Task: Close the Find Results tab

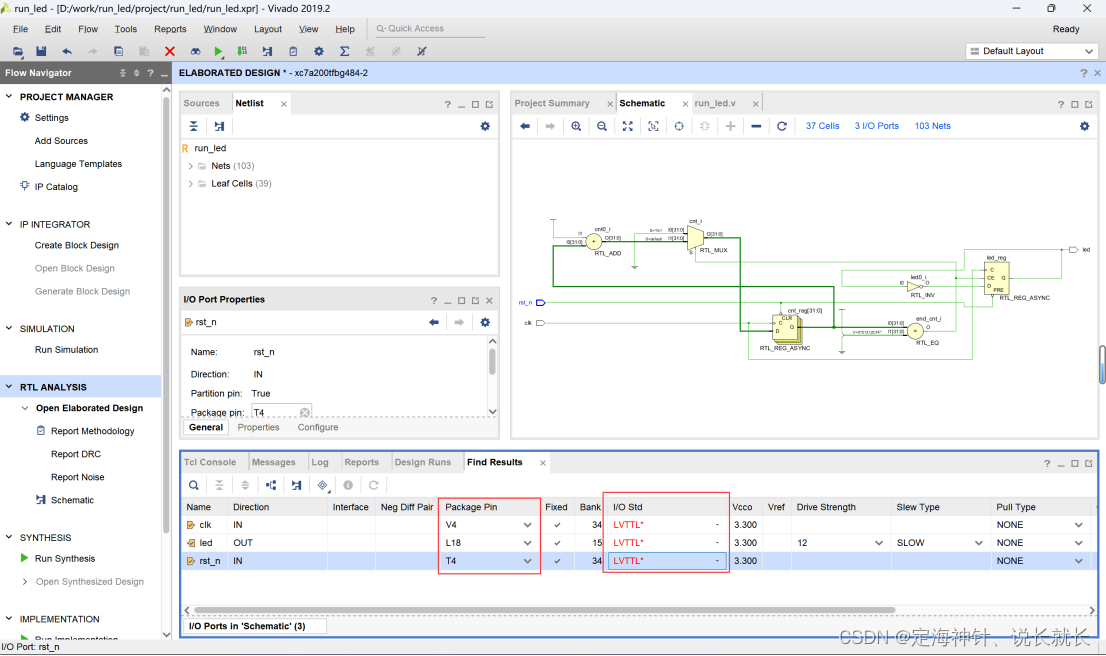Action: click(x=542, y=463)
